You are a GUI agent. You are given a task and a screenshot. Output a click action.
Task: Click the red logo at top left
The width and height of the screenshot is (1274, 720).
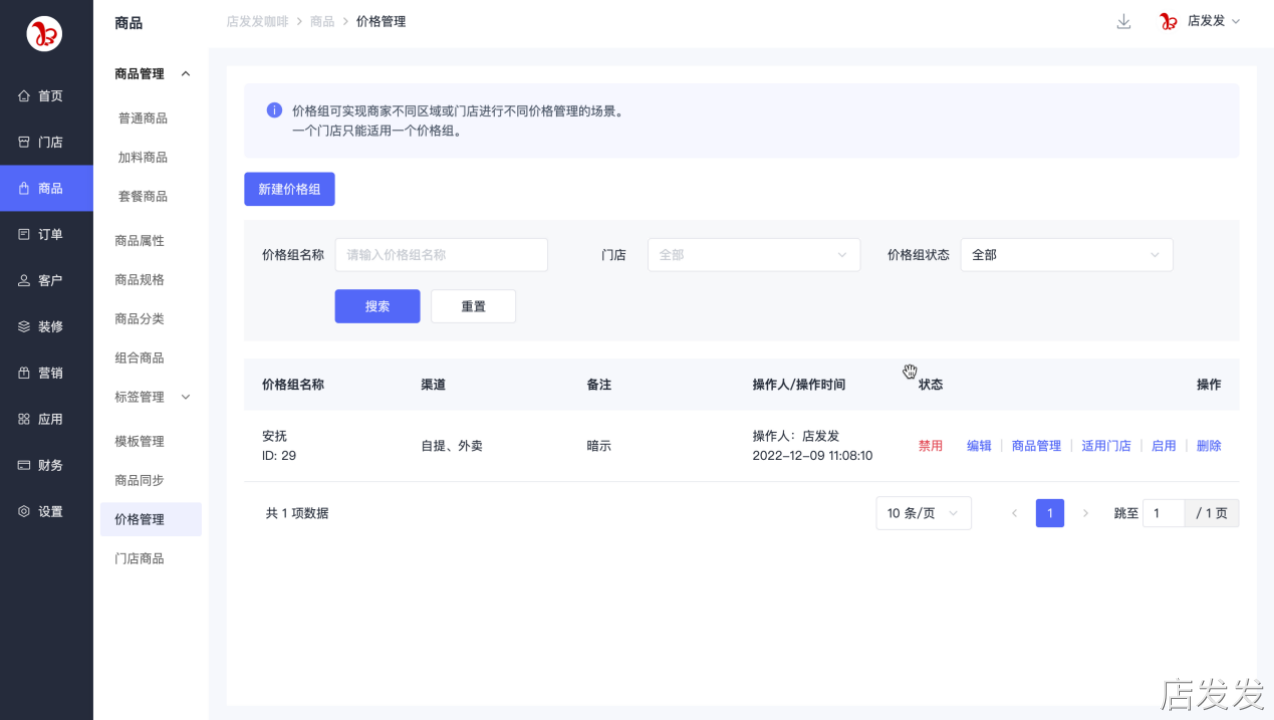(x=44, y=34)
